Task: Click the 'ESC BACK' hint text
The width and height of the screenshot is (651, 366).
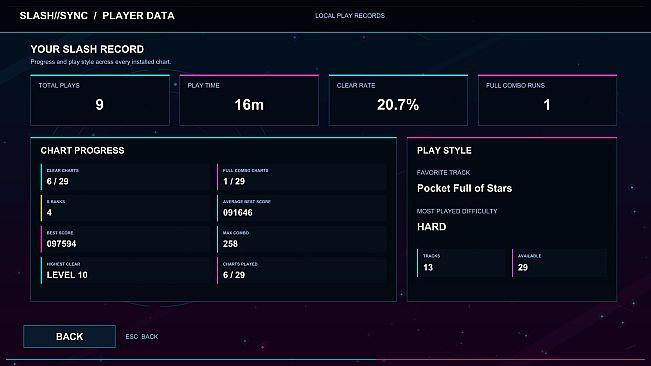Action: click(142, 337)
